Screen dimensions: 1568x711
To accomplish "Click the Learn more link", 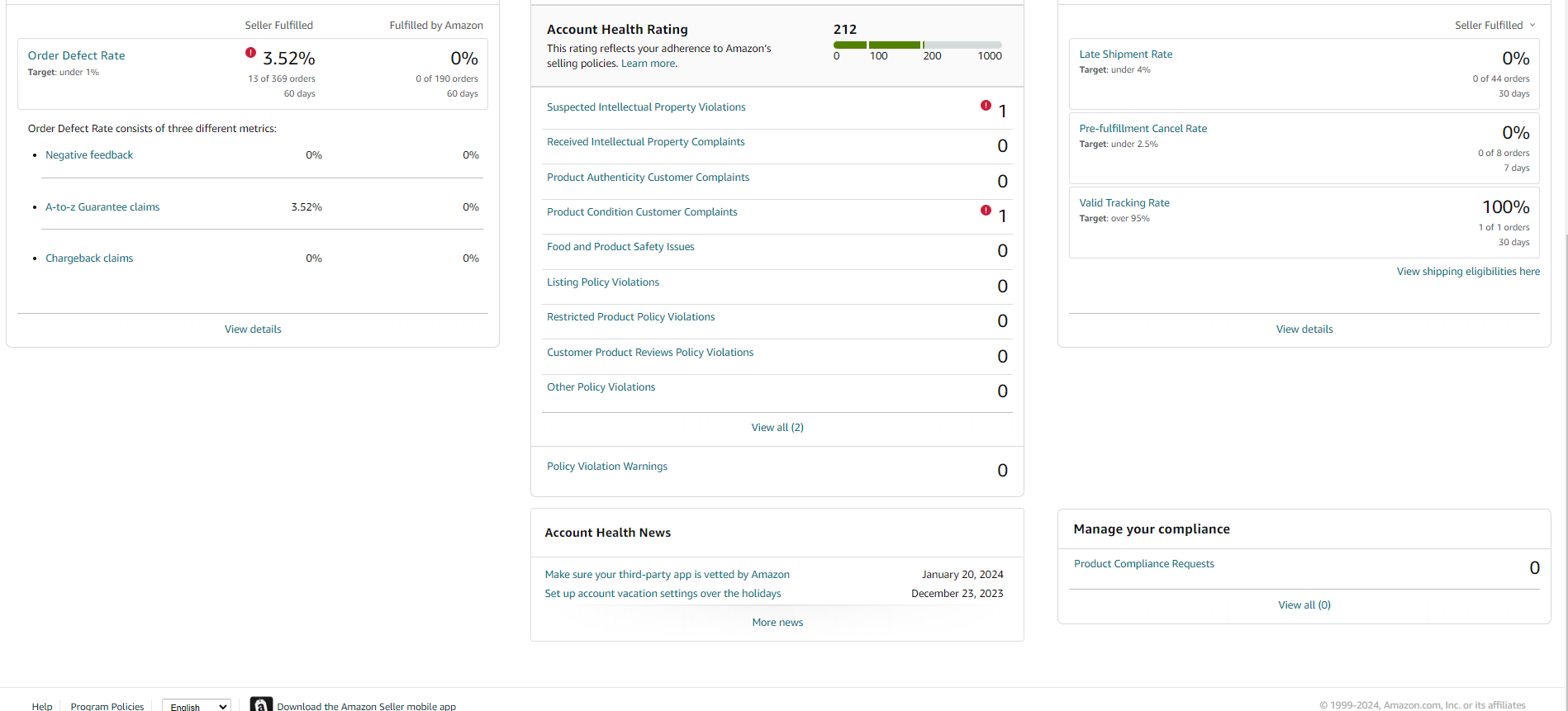I will [x=649, y=64].
